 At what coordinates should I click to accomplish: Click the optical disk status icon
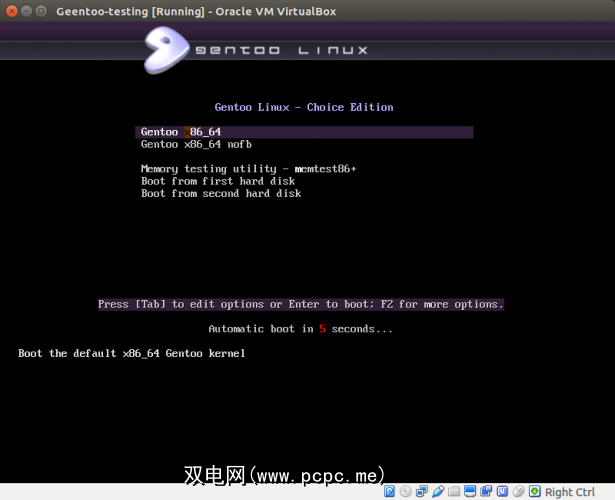406,491
